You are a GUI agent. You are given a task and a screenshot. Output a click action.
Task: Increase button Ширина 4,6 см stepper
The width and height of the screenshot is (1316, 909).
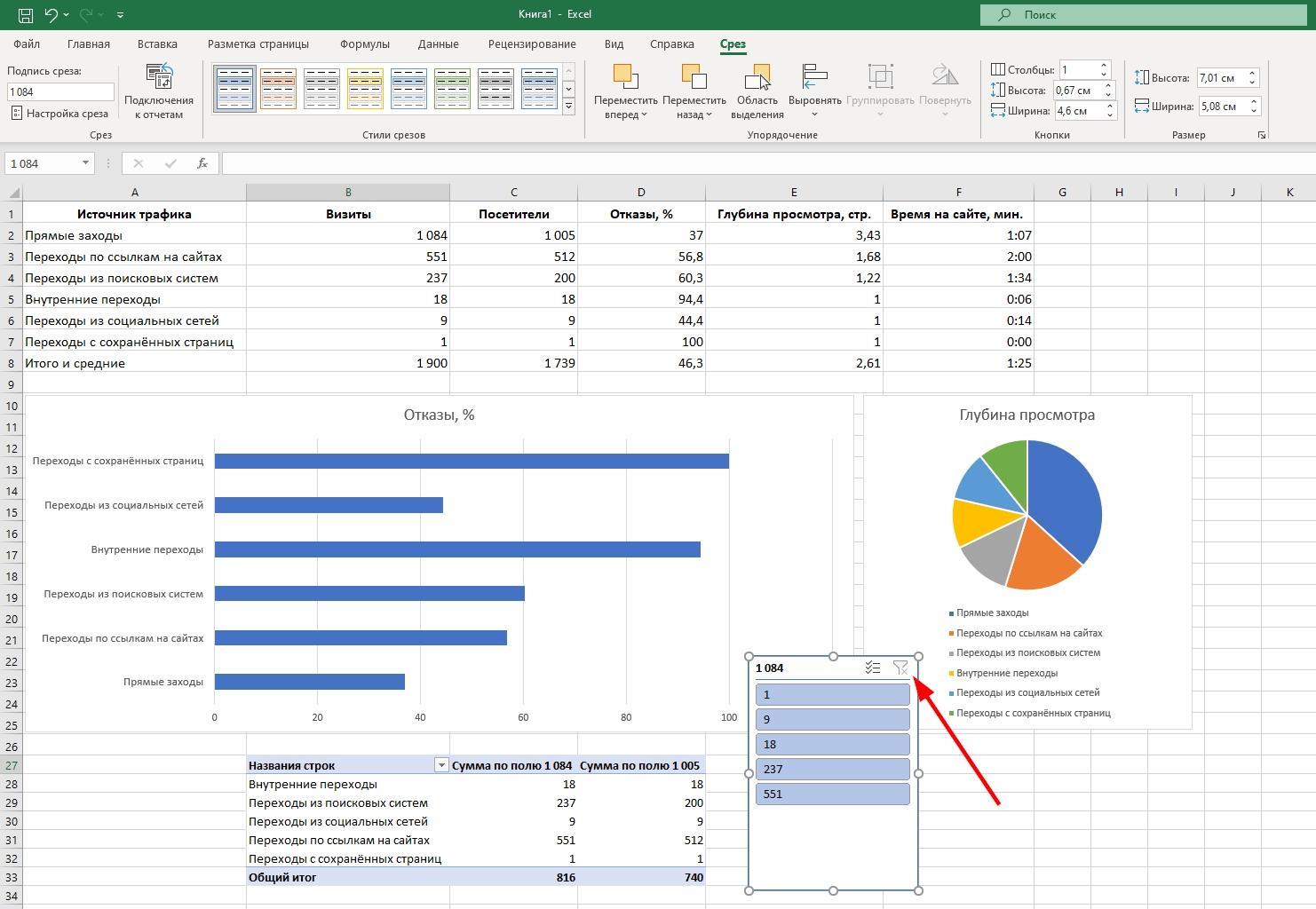point(1109,107)
